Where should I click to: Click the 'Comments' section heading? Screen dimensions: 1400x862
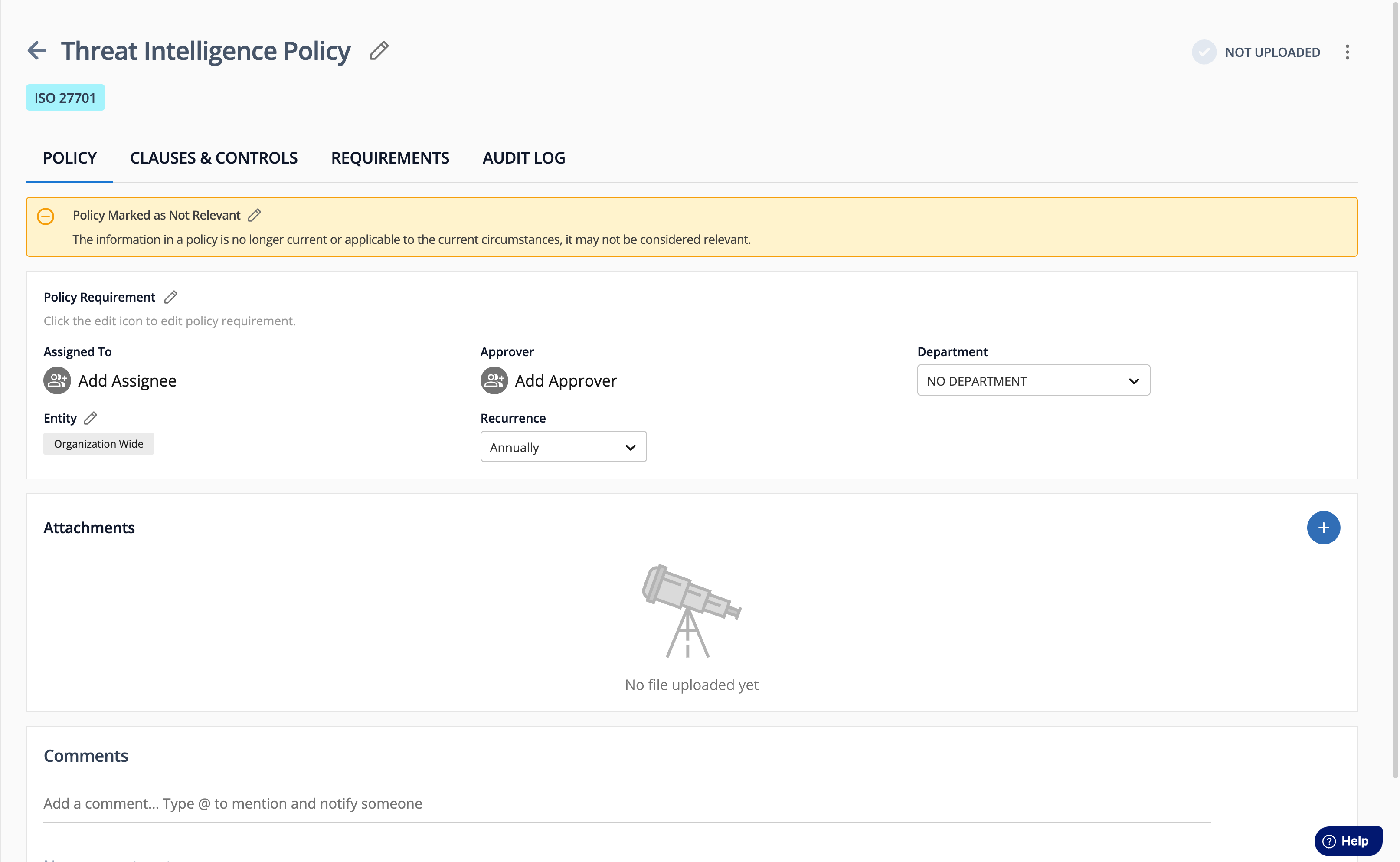coord(86,755)
